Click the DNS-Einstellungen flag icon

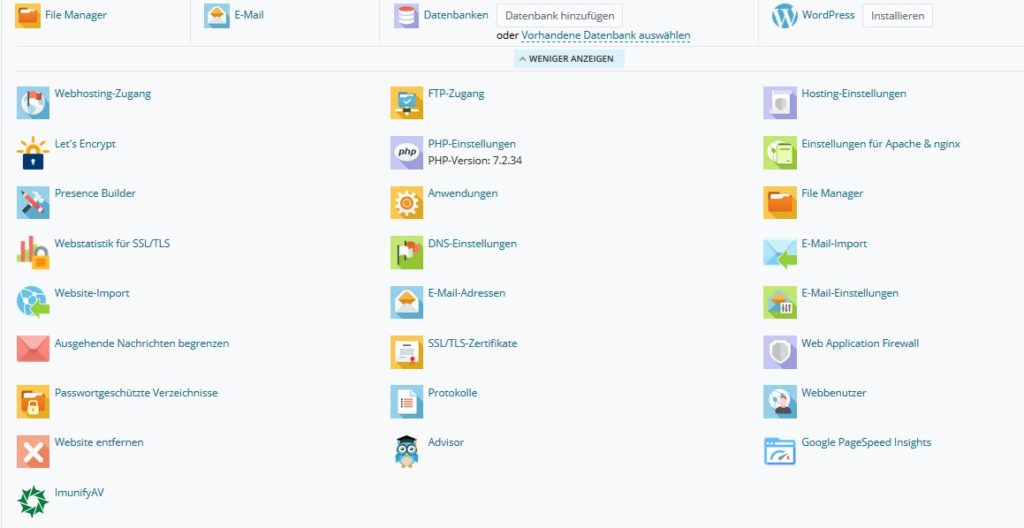click(407, 253)
